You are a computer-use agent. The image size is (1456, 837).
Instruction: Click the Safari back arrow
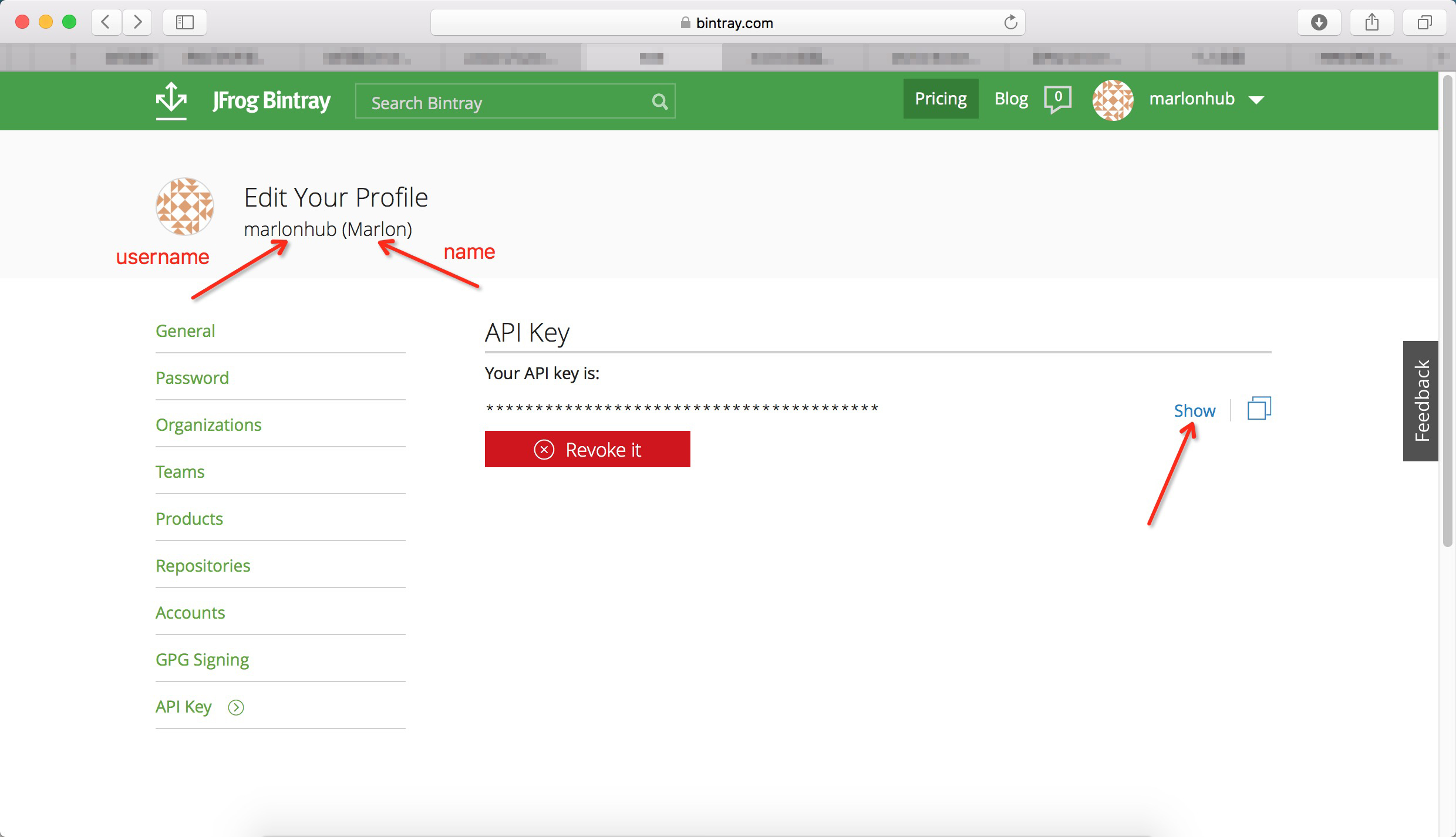(106, 22)
